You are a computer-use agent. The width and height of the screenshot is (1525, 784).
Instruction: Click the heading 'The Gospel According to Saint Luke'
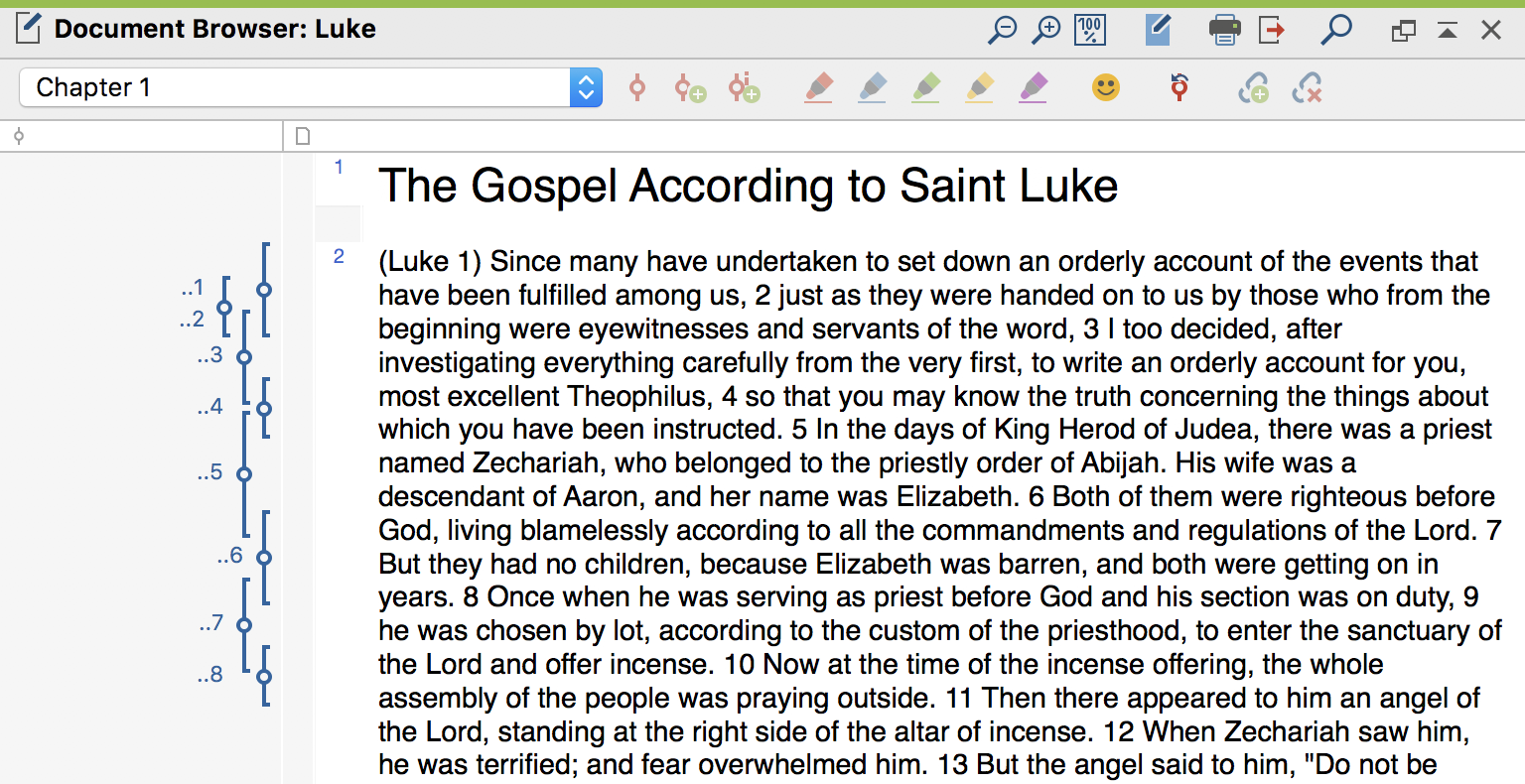click(x=749, y=186)
